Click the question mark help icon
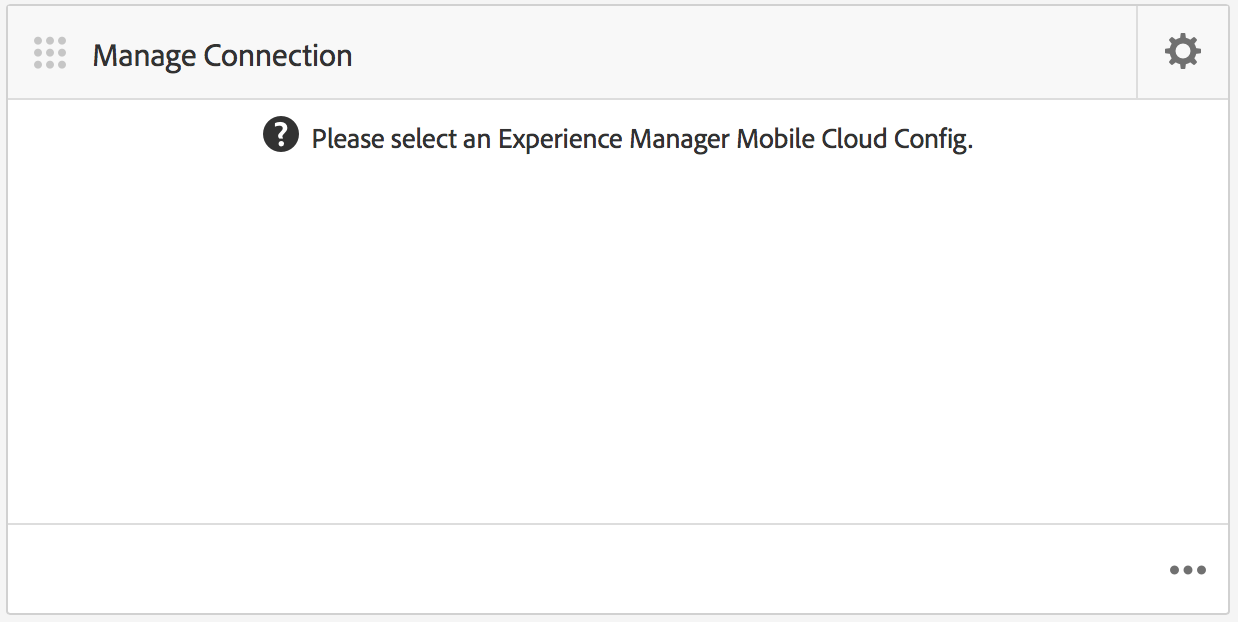1238x622 pixels. pos(281,135)
